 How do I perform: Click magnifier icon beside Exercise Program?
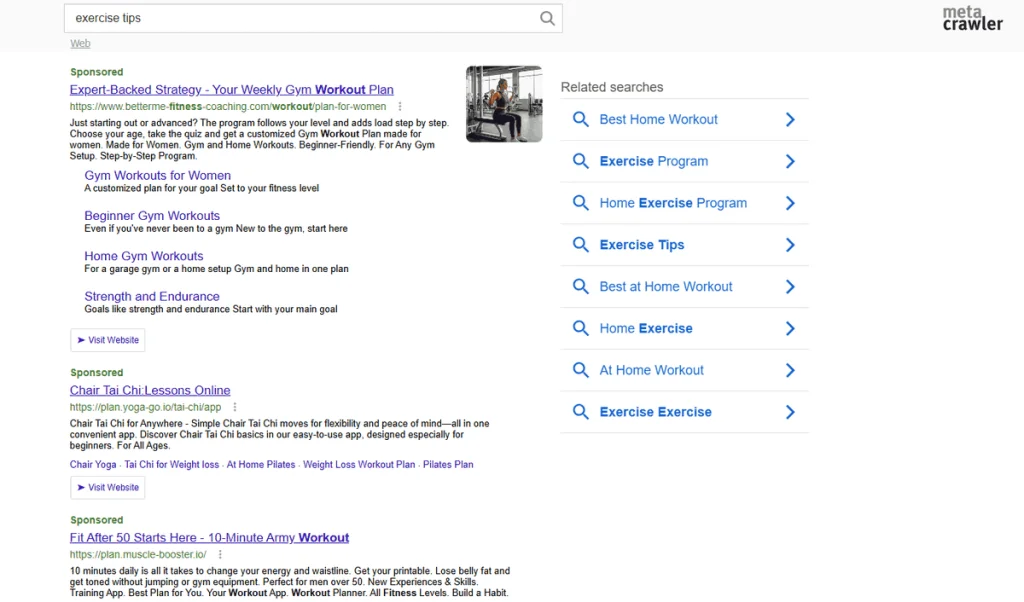point(581,161)
